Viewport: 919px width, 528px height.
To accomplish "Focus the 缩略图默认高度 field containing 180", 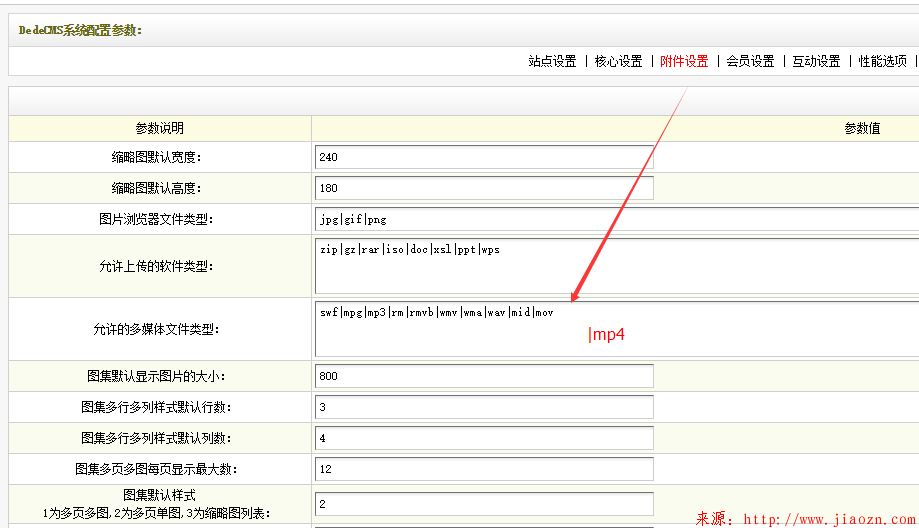I will [483, 188].
